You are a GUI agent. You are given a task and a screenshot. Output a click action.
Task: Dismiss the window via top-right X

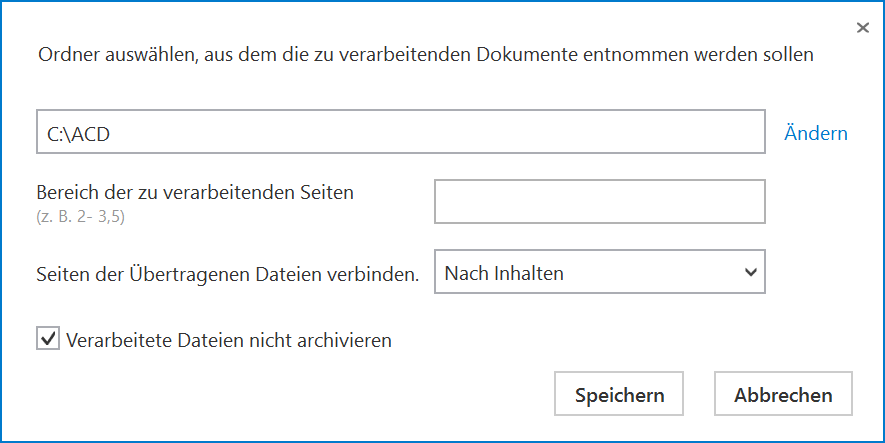click(862, 28)
